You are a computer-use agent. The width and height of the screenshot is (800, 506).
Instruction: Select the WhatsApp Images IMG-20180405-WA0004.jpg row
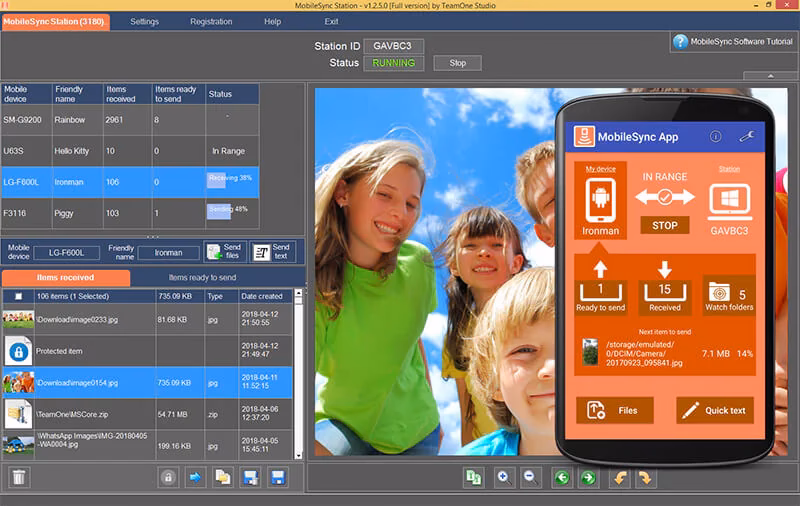[147, 444]
